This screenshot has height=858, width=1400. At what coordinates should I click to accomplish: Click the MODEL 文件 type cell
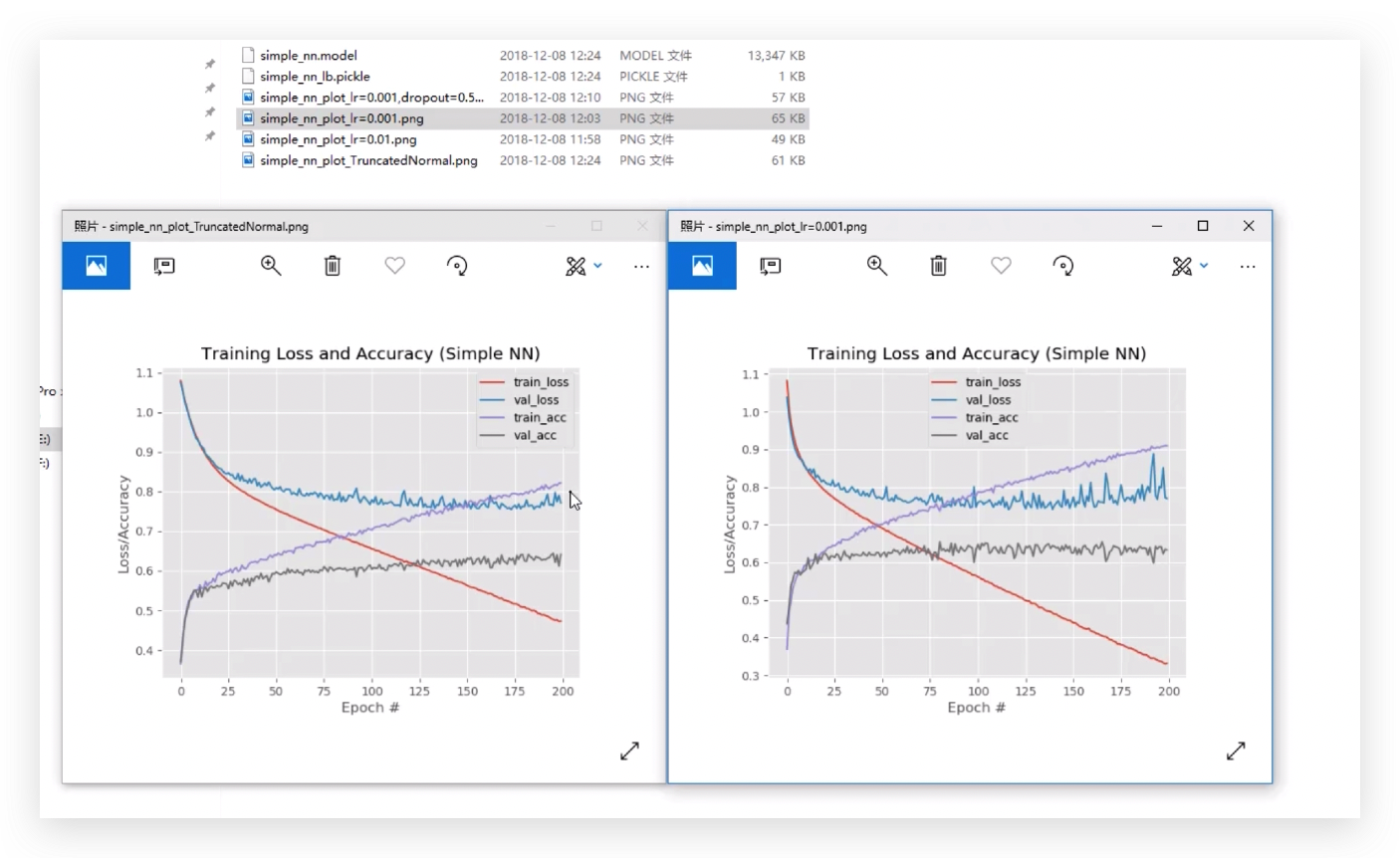tap(655, 56)
